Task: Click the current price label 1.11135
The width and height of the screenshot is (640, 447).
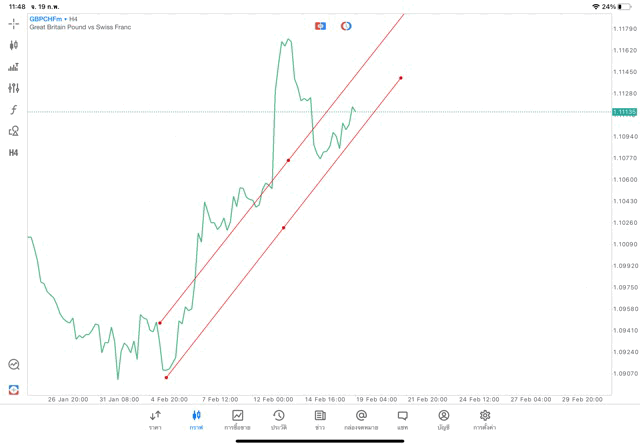Action: [x=626, y=112]
